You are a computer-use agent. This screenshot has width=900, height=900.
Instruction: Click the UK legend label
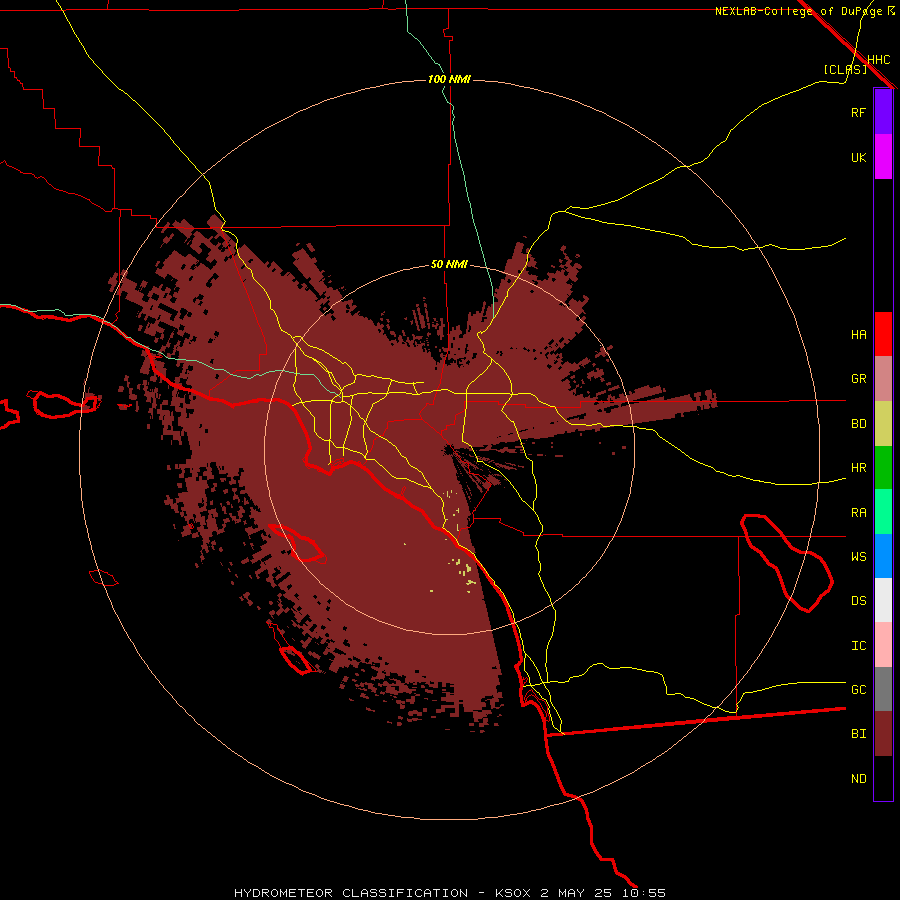(858, 157)
